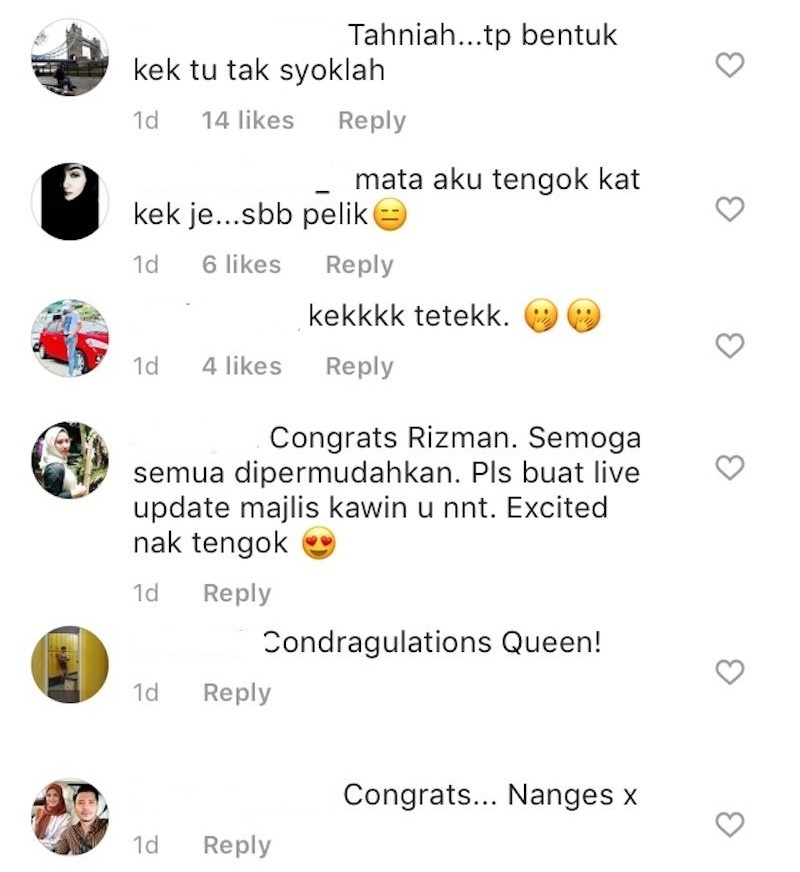
Task: Reply to the 'Congrats... Nanges x' comment
Action: coord(237,846)
